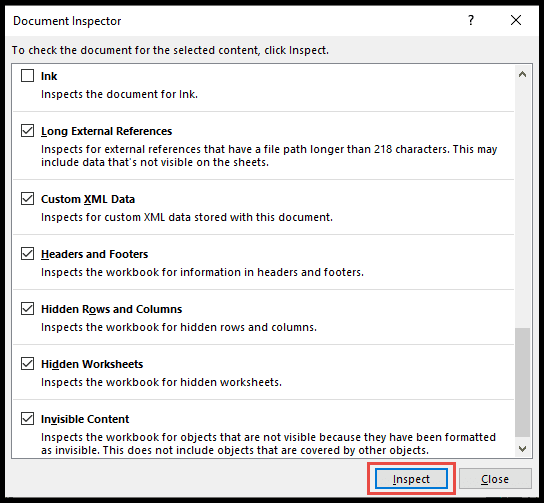This screenshot has width=544, height=503.
Task: Open Document Inspector help question mark
Action: tap(470, 20)
